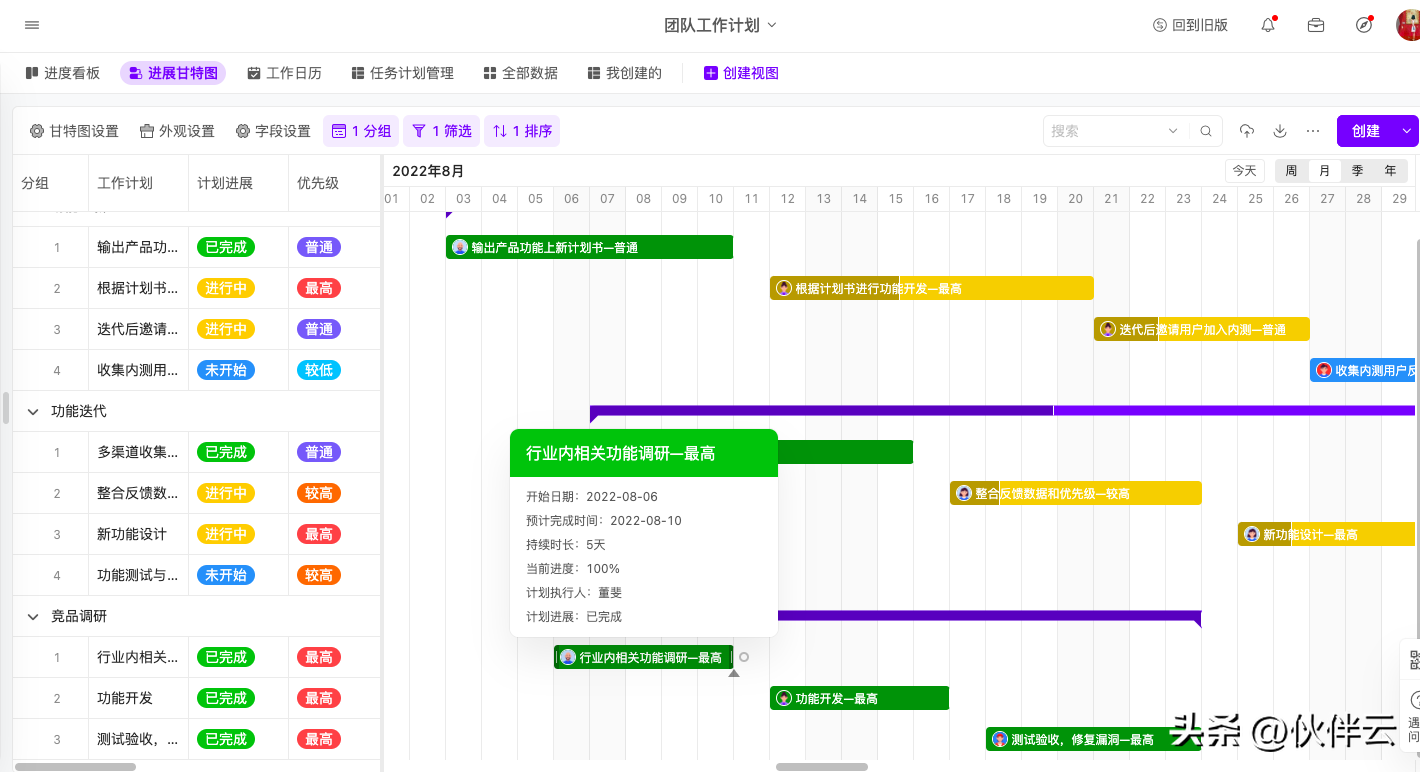Viewport: 1420px width, 772px height.
Task: Open the 团队工作计划 title dropdown
Action: (x=720, y=25)
